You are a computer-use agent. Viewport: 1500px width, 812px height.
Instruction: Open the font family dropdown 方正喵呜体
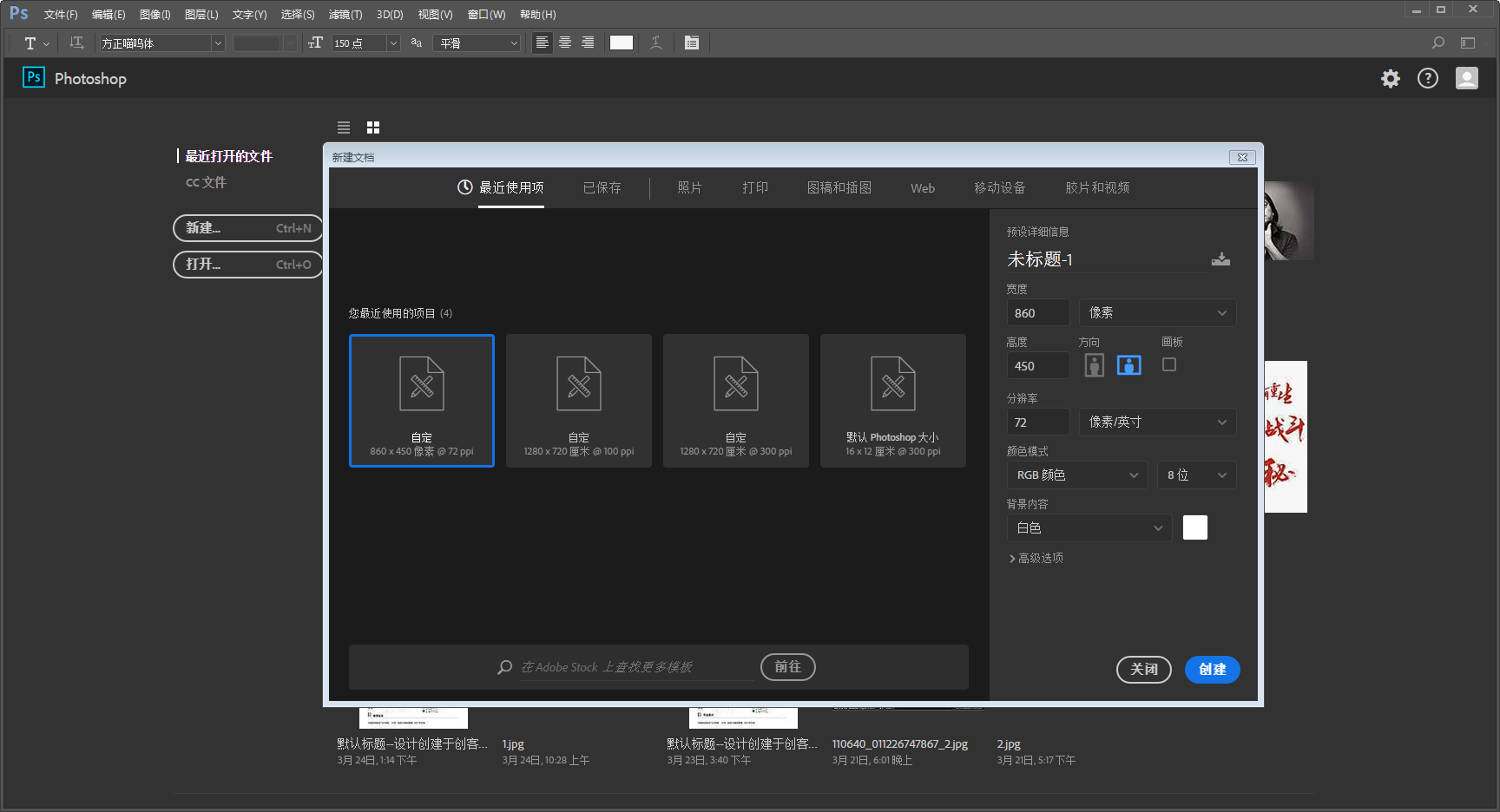(x=162, y=43)
